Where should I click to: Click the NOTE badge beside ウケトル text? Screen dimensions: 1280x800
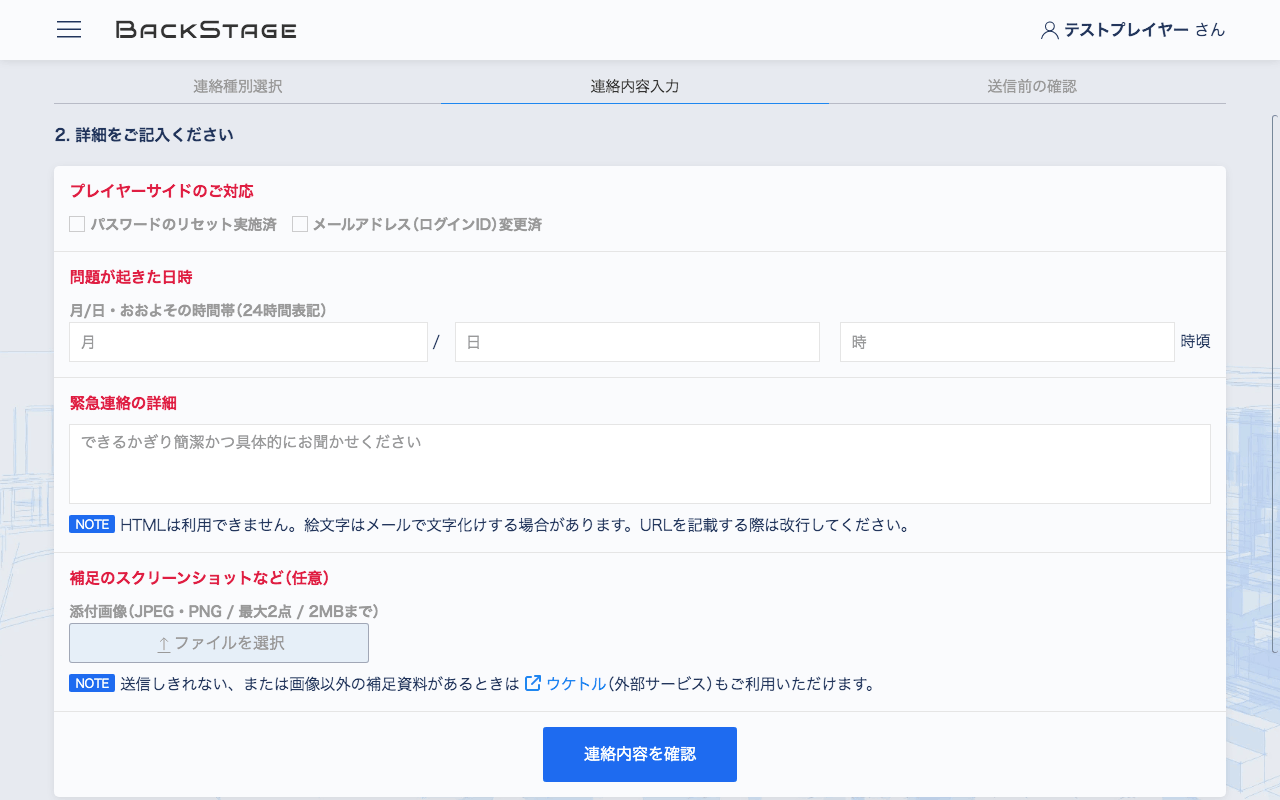tap(92, 684)
